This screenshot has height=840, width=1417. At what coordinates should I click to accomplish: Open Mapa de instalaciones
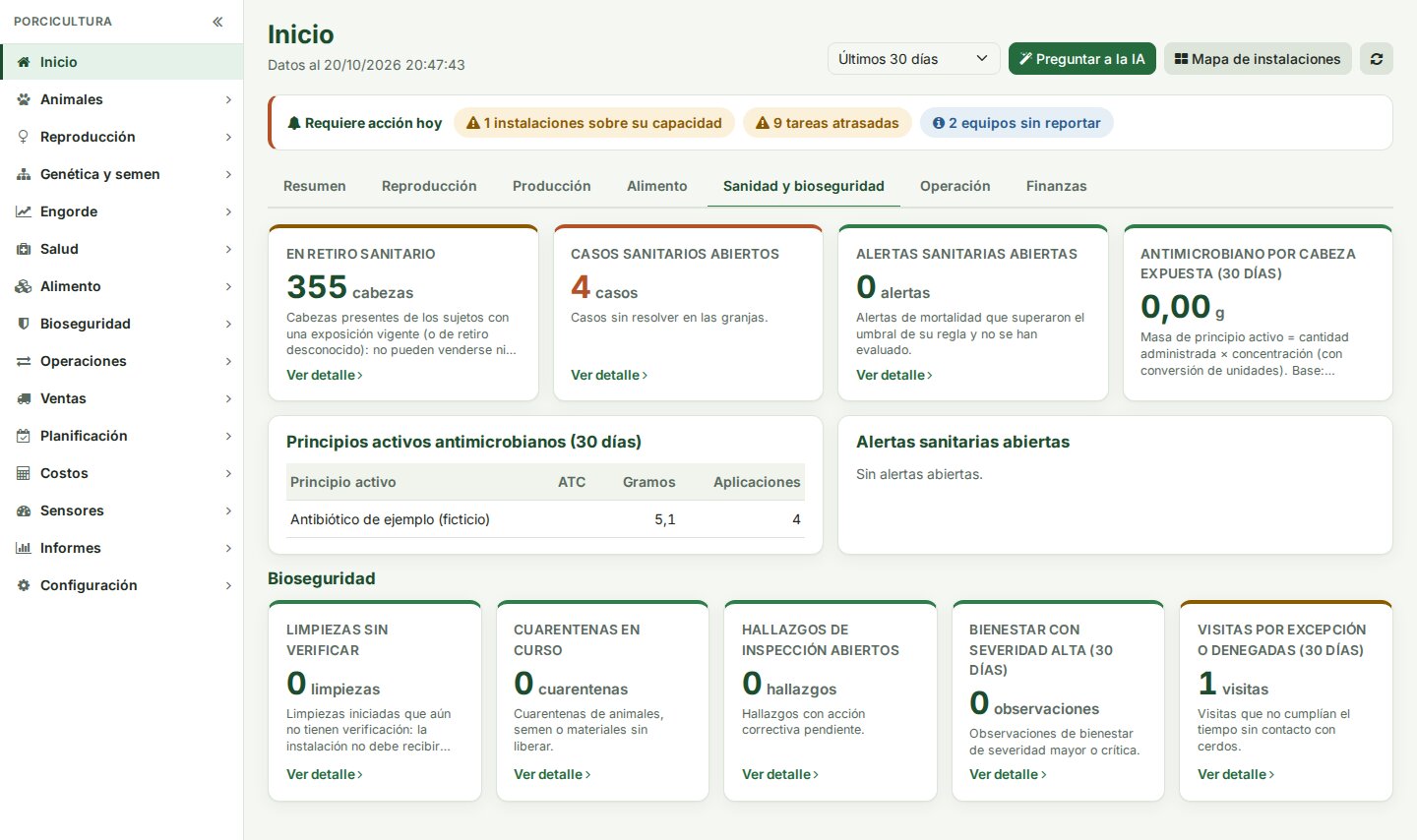pos(1258,59)
